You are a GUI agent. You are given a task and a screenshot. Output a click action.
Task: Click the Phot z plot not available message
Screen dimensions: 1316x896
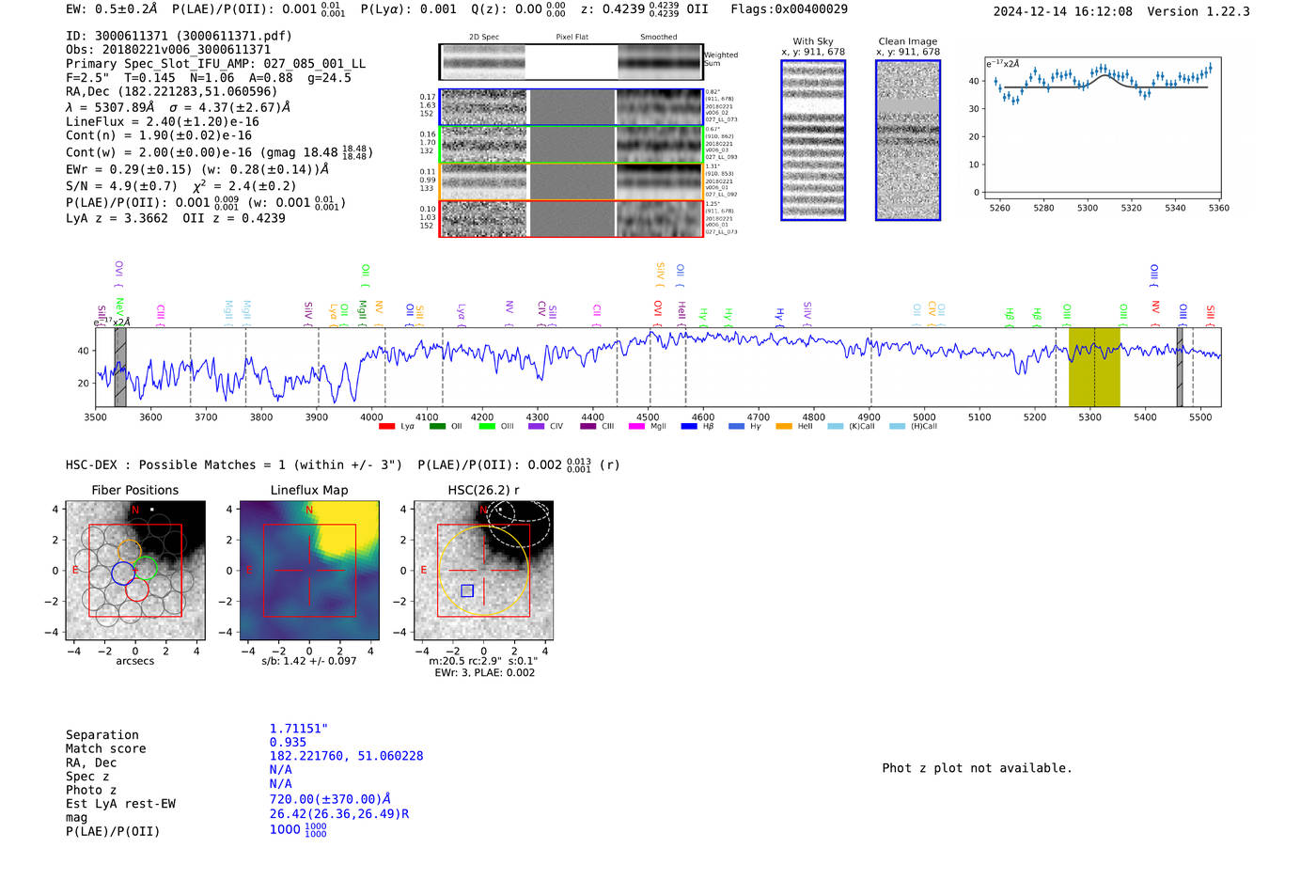pos(977,768)
